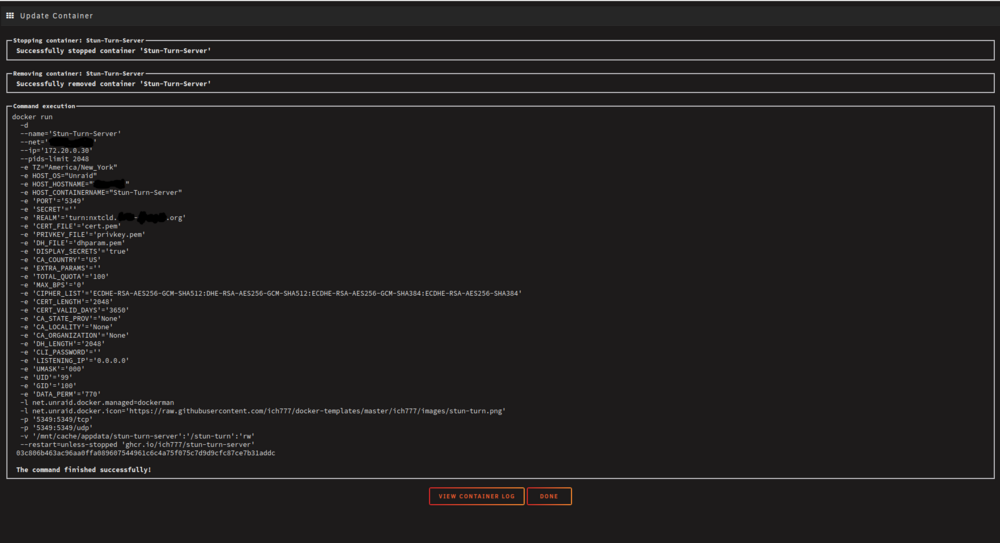Click the 'DATA_PERM'='770' line
This screenshot has width=1000, height=543.
[61, 394]
